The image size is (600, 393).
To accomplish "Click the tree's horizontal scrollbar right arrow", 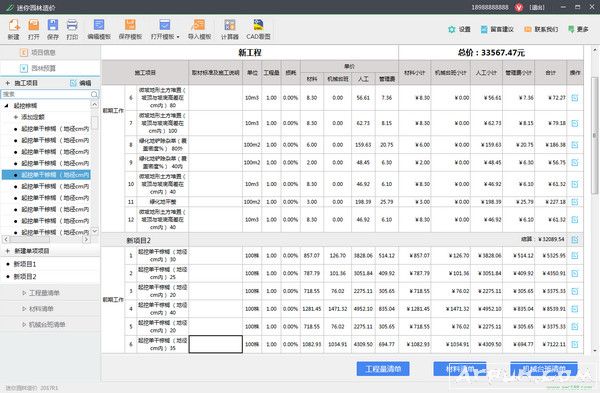I will point(86,239).
